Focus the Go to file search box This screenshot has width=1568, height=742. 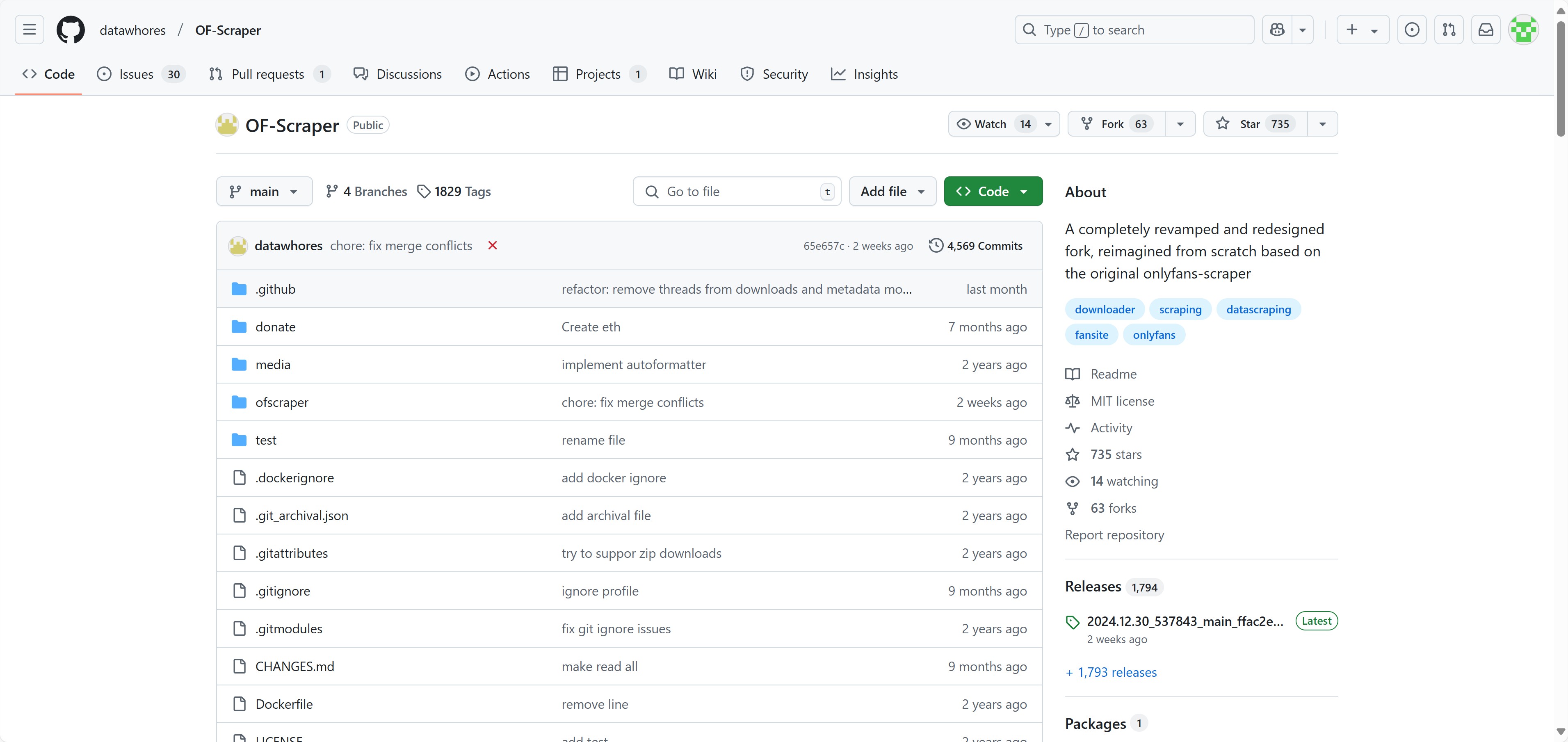coord(737,191)
